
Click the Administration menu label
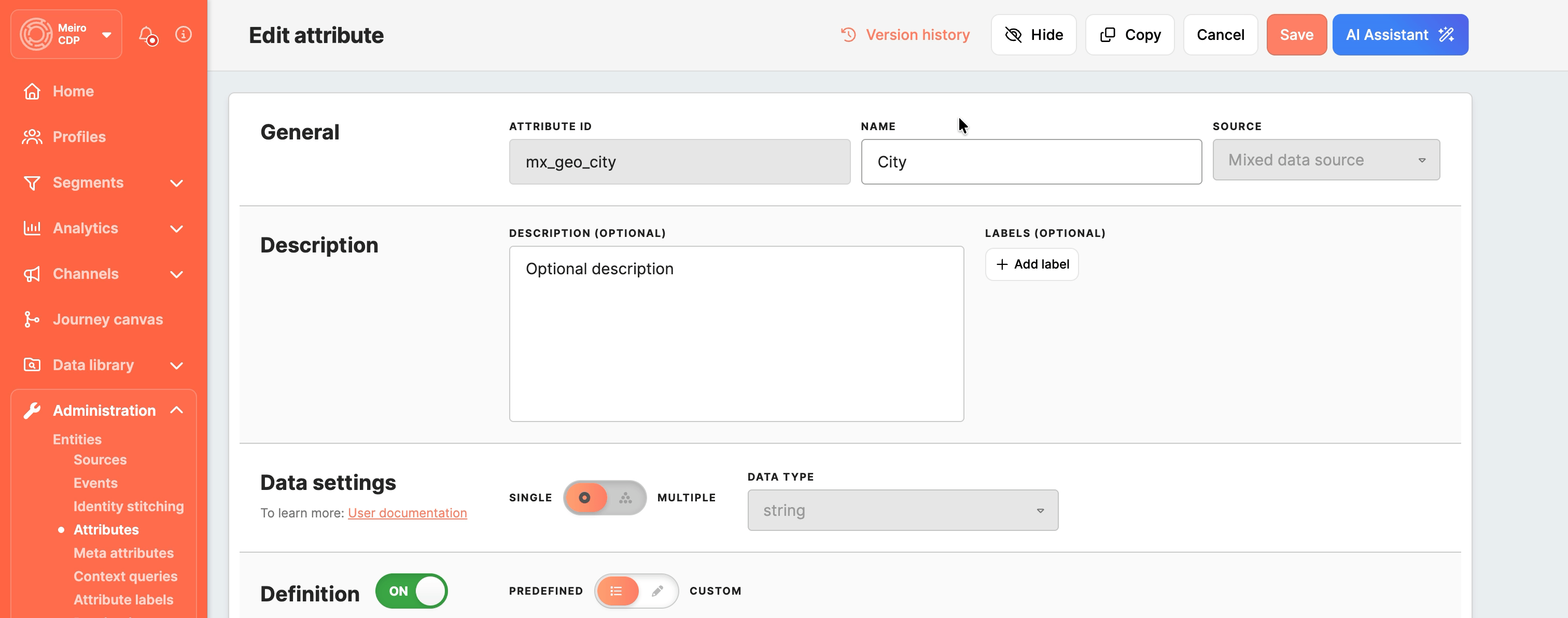coord(104,411)
